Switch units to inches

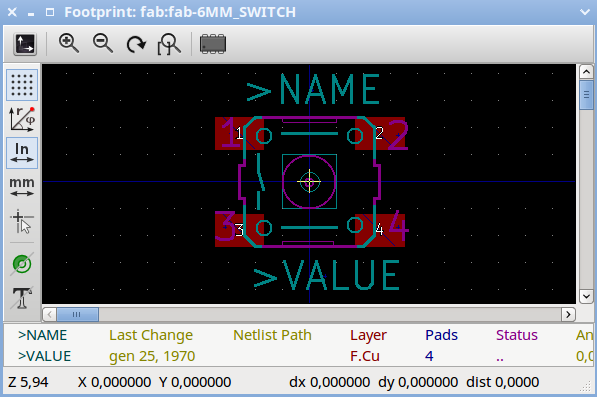pos(22,153)
